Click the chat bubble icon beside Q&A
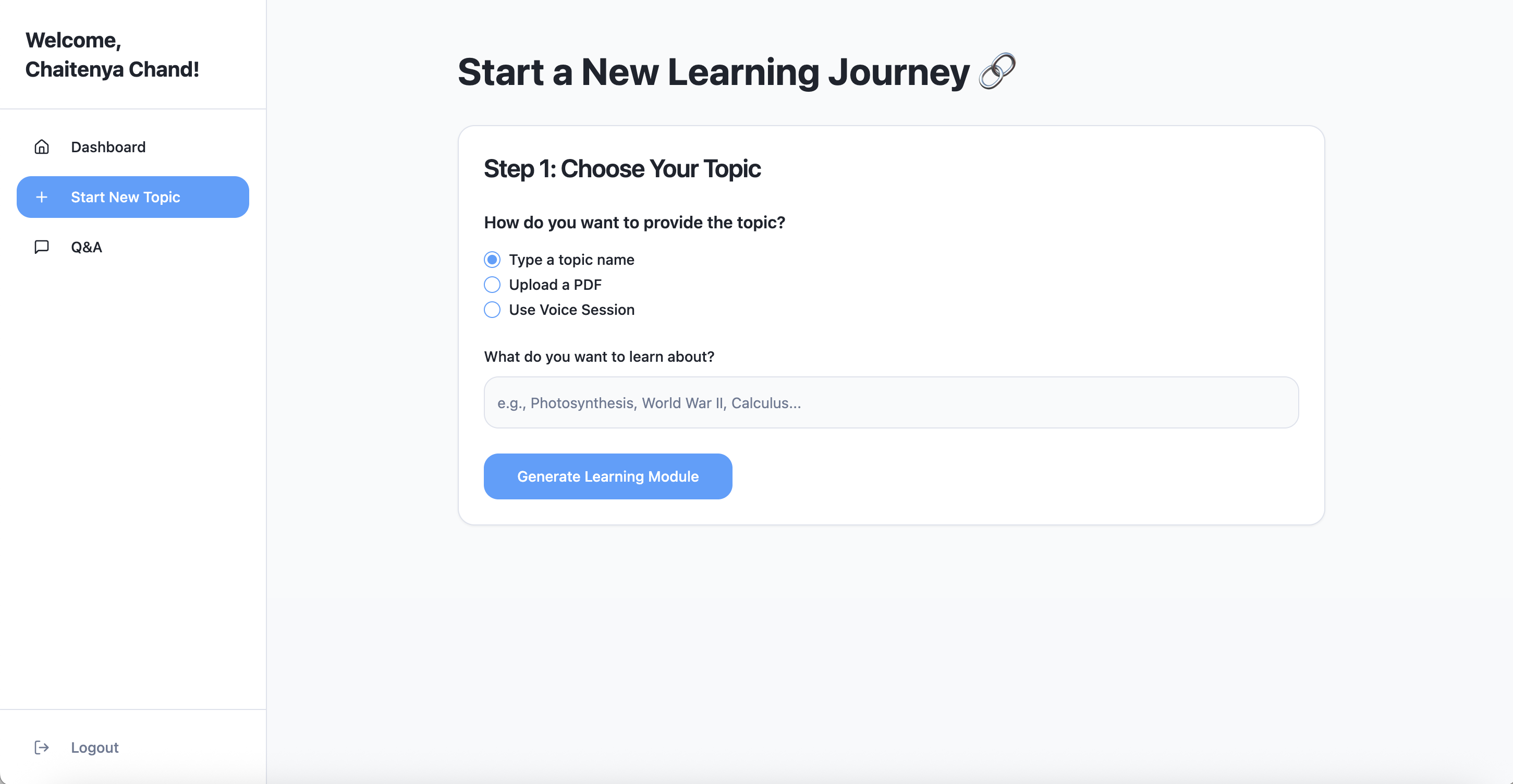Image resolution: width=1513 pixels, height=784 pixels. click(x=42, y=247)
